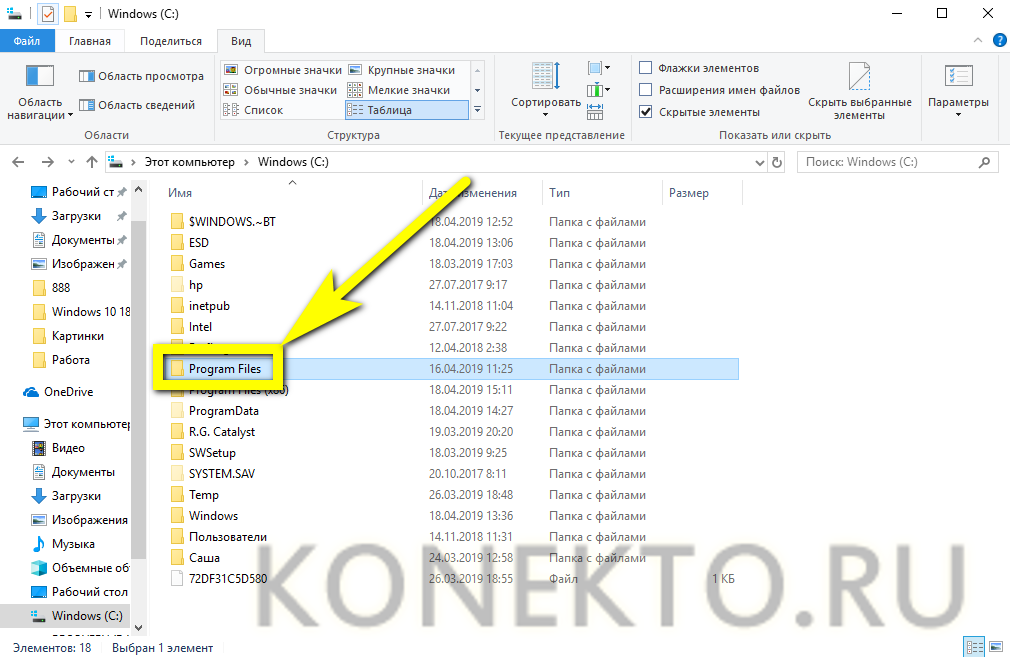Image resolution: width=1010 pixels, height=657 pixels.
Task: Select Мелкие значки layout
Action: coord(399,90)
